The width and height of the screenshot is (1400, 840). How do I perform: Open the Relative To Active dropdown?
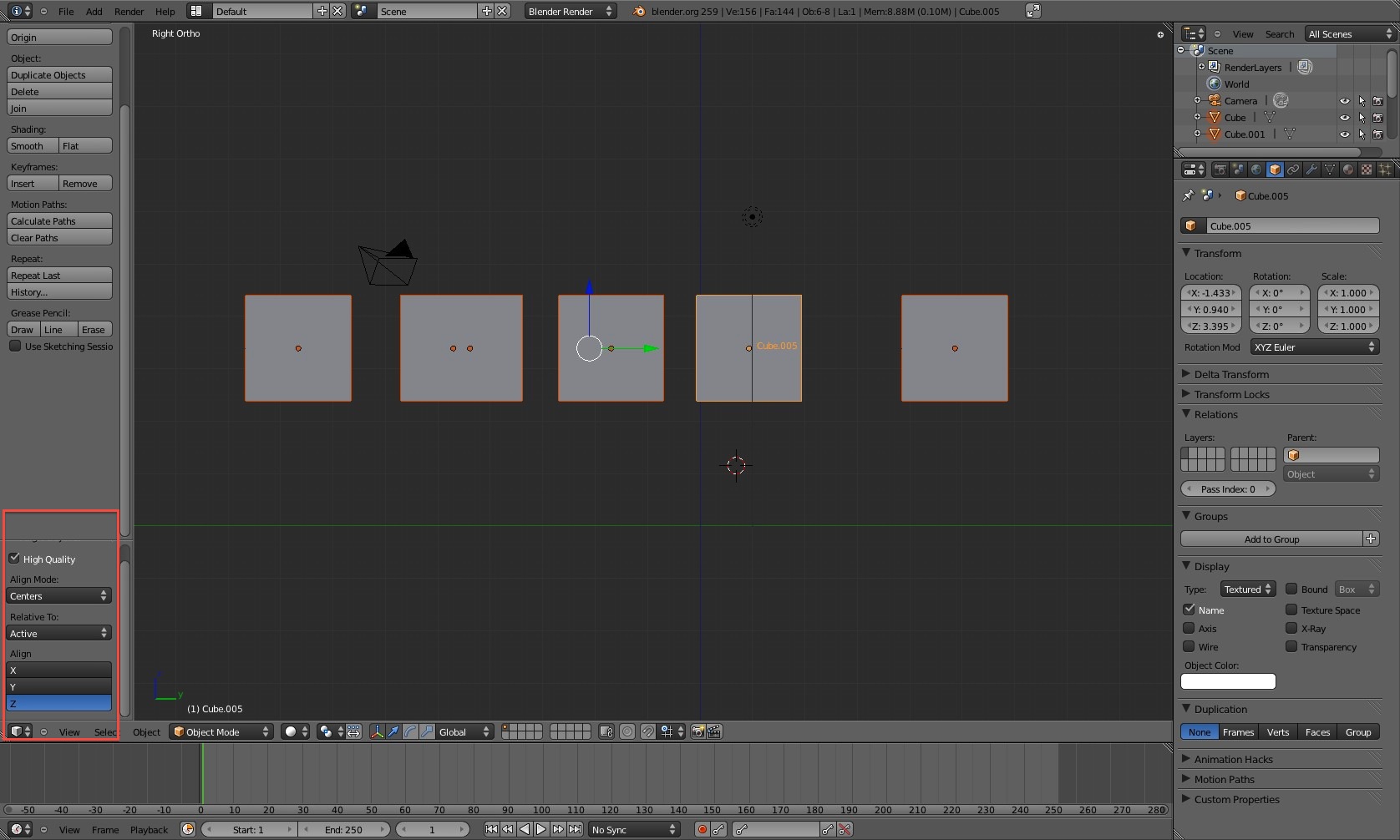[59, 633]
